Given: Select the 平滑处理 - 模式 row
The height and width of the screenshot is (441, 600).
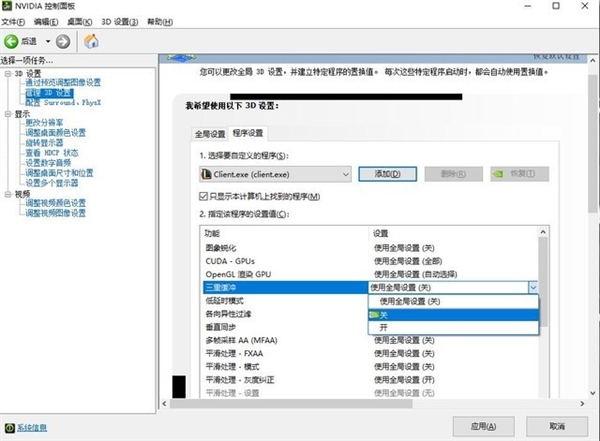Looking at the screenshot, I should click(x=370, y=366).
